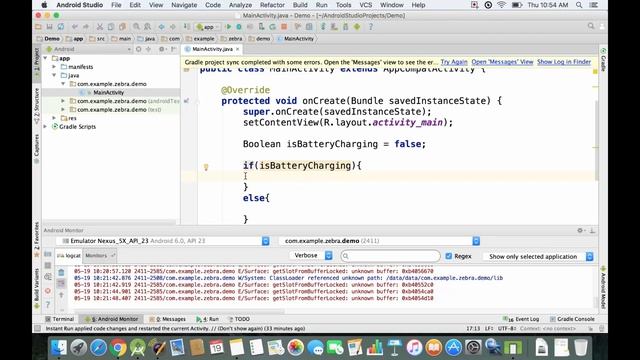Click the Back navigation arrow icon

pos(162,27)
